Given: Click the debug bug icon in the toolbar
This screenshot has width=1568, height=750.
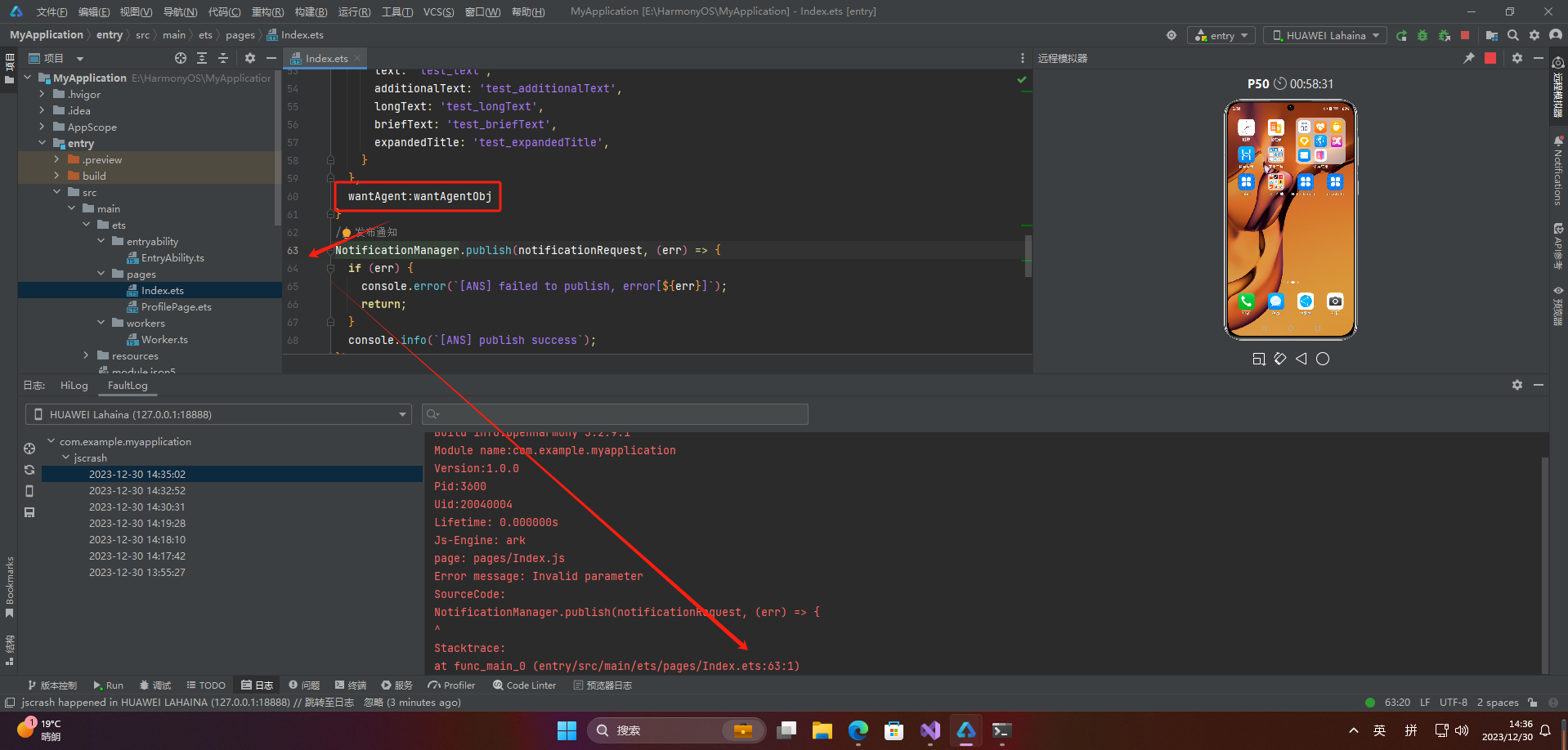Looking at the screenshot, I should [1422, 35].
